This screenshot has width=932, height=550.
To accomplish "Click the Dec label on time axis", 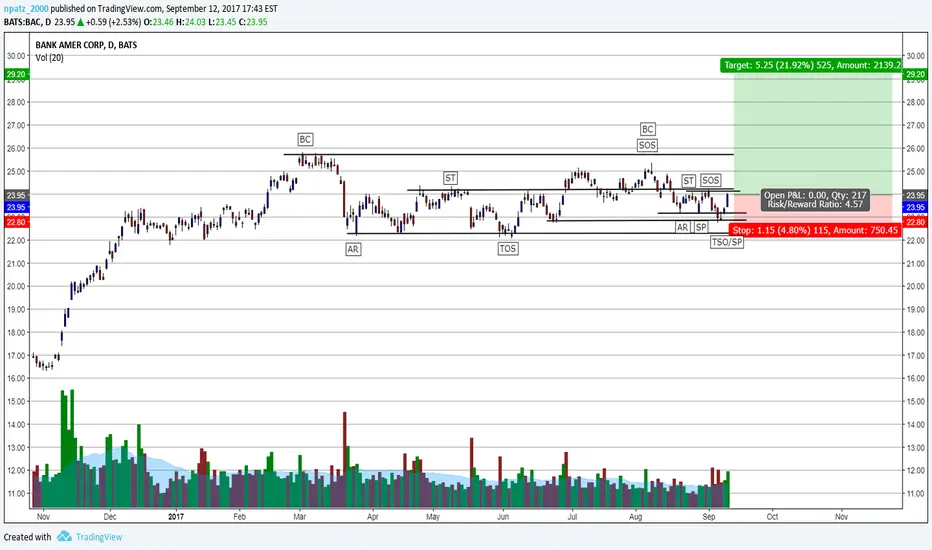I will [x=110, y=517].
